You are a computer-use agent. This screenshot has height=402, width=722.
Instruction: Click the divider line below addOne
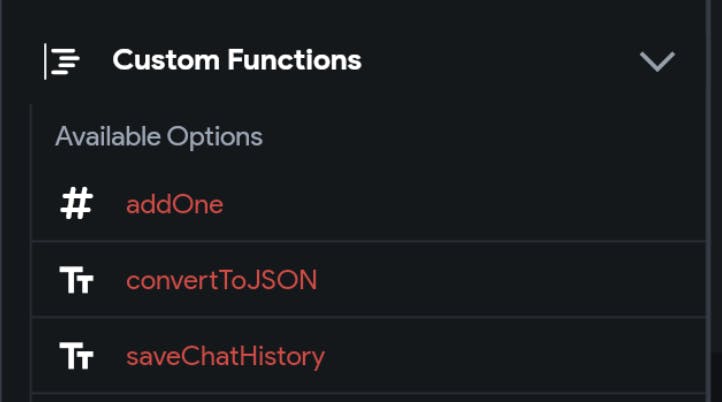tap(368, 242)
